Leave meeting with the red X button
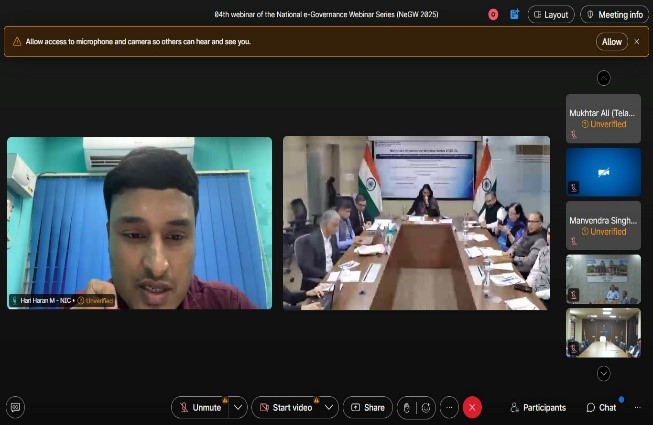The image size is (653, 425). pos(472,408)
